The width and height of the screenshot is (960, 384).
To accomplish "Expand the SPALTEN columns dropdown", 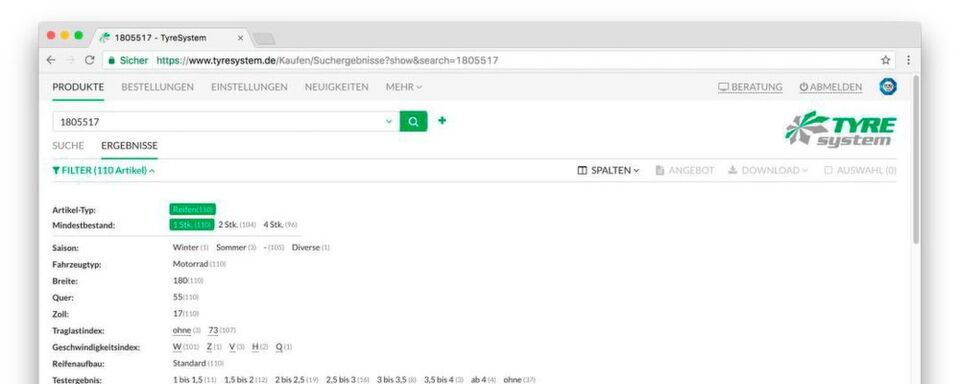I will (x=609, y=170).
